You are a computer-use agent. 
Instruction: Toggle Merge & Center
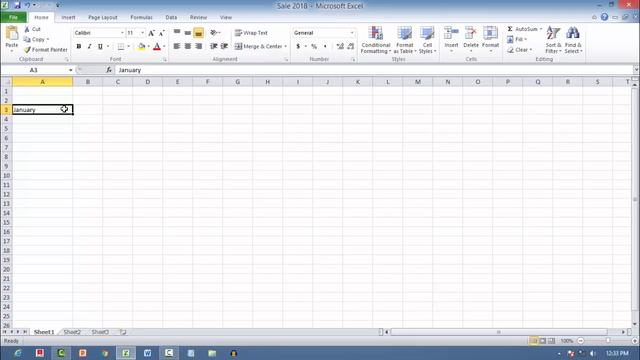point(258,47)
